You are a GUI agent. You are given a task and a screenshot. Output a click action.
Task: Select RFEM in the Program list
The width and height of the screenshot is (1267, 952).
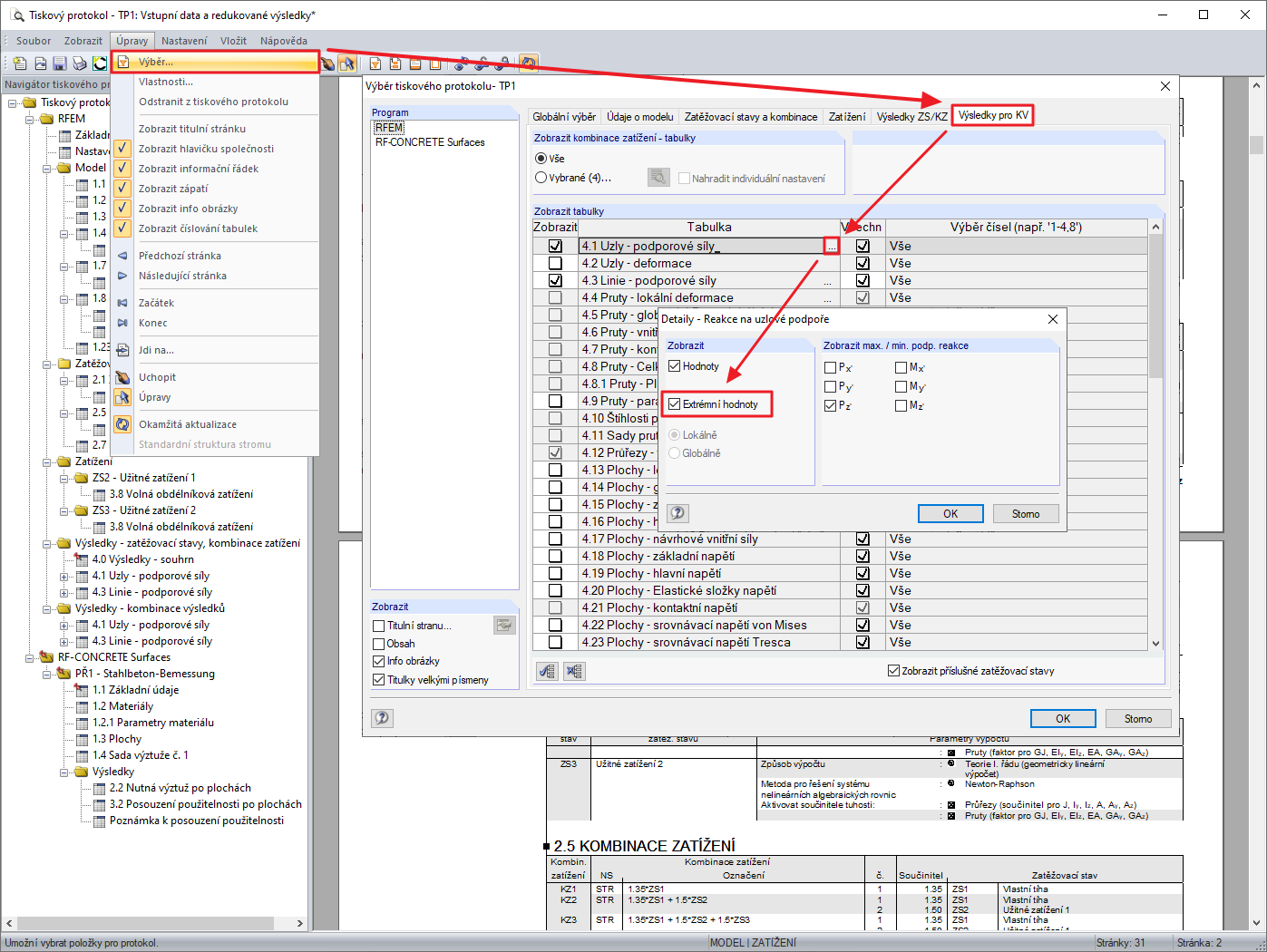pyautogui.click(x=389, y=128)
